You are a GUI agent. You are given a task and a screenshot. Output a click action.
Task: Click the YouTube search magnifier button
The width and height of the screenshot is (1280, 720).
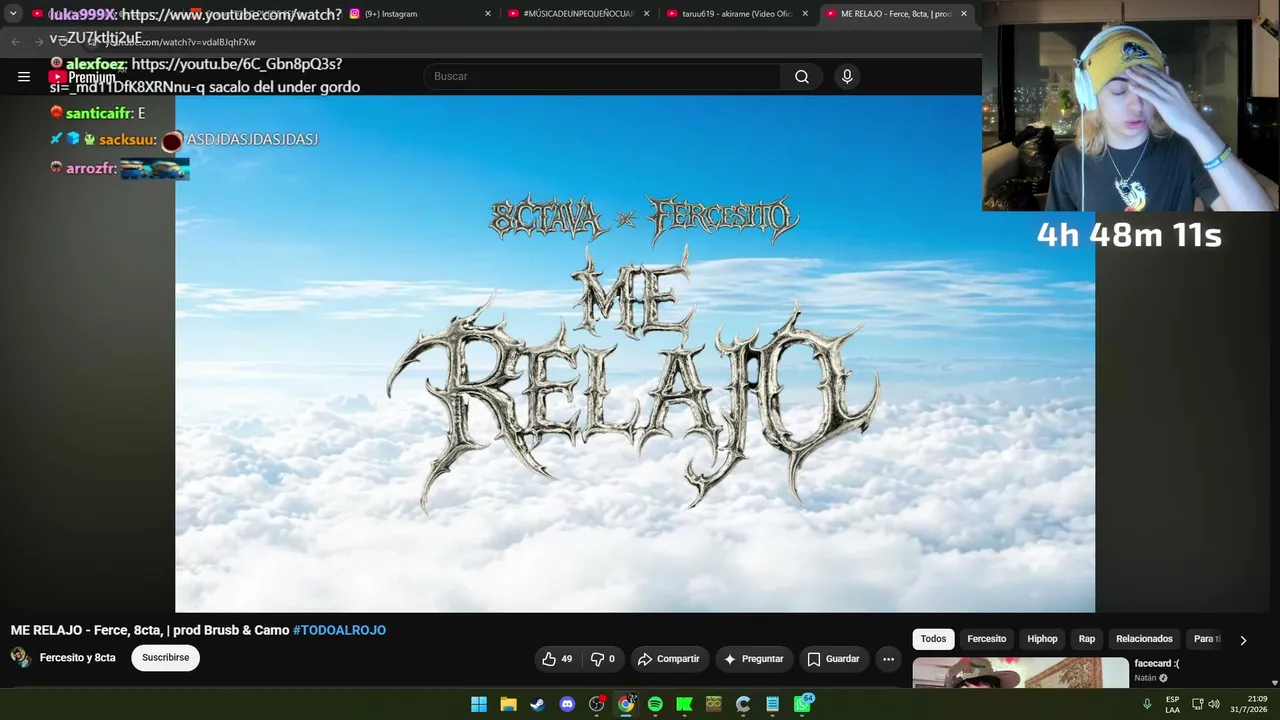(x=802, y=77)
